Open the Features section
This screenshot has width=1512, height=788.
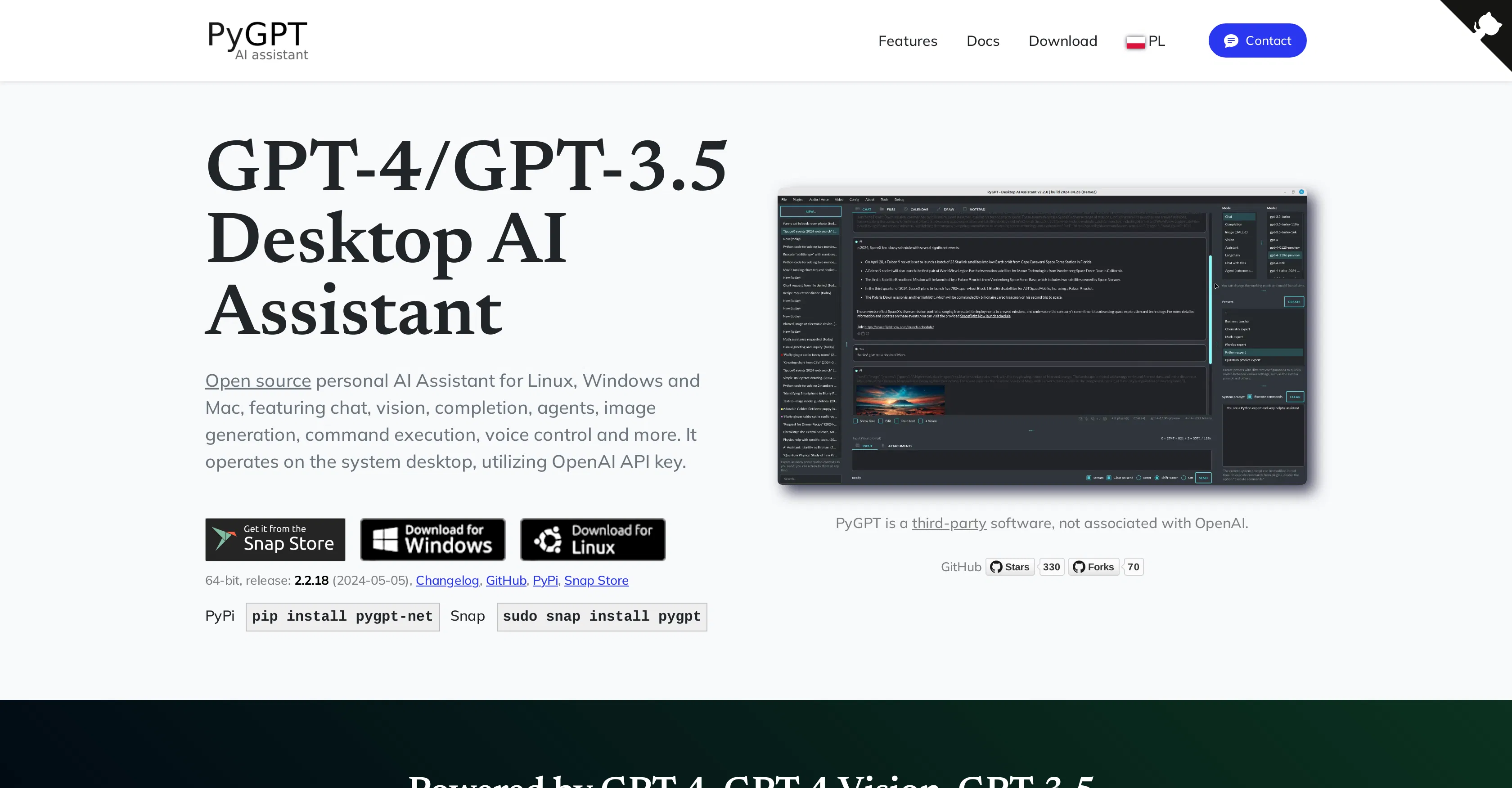[908, 40]
